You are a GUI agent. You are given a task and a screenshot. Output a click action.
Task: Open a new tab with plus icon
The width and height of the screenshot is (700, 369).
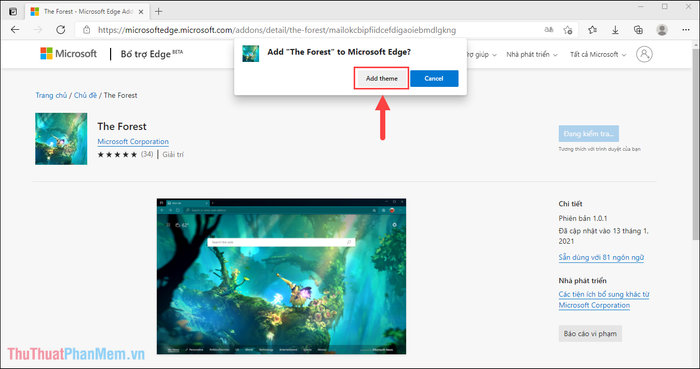(x=158, y=12)
